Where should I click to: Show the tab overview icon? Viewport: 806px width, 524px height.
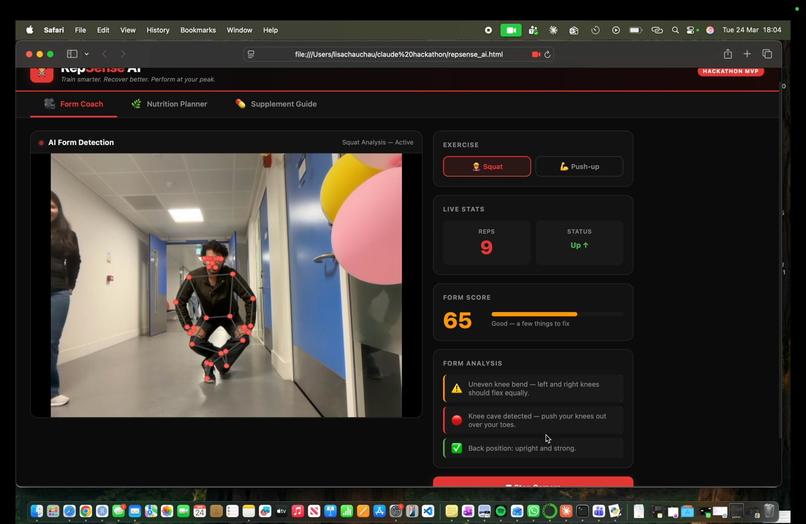(767, 54)
